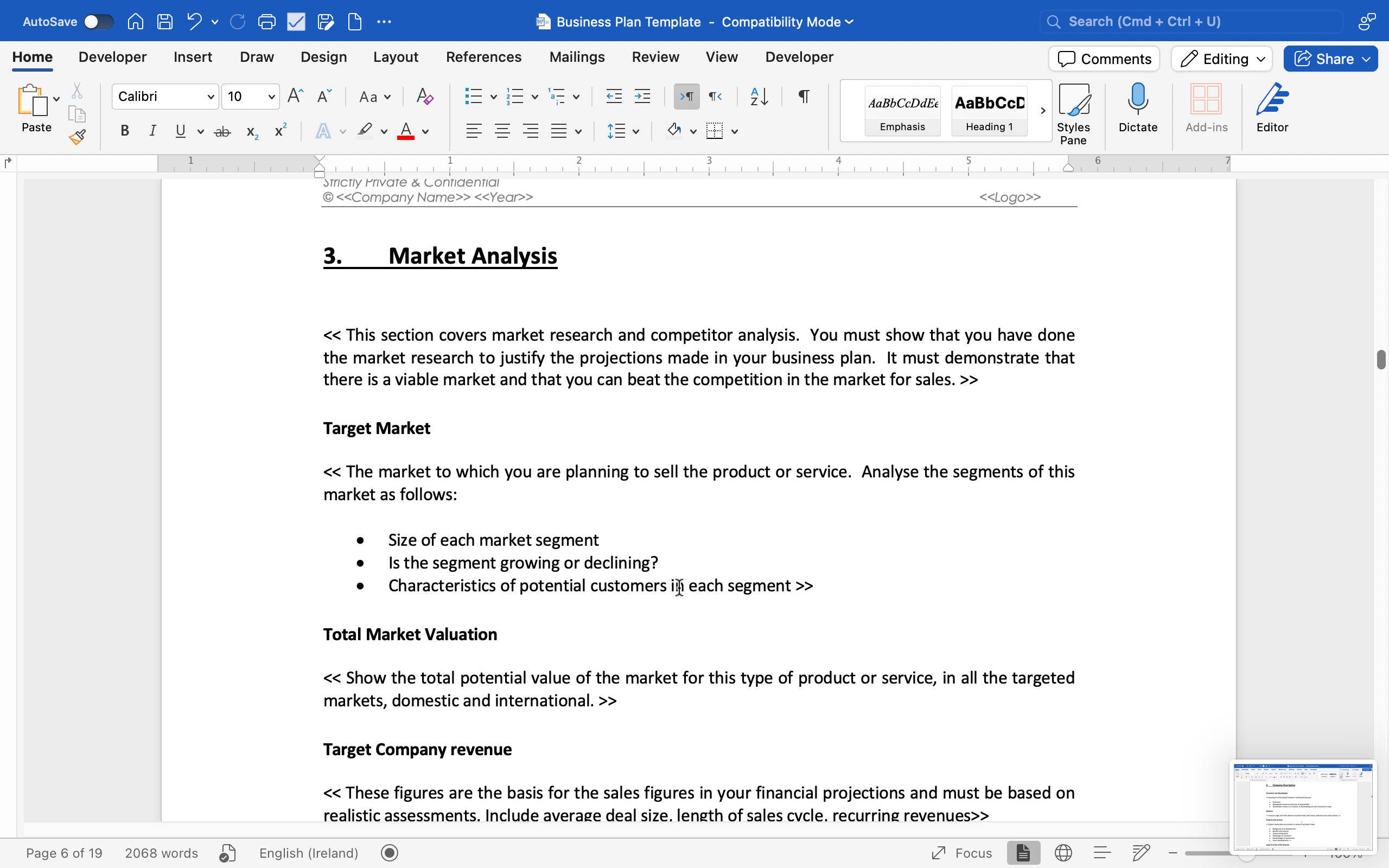Viewport: 1389px width, 868px height.
Task: Toggle Bold formatting
Action: (x=125, y=131)
